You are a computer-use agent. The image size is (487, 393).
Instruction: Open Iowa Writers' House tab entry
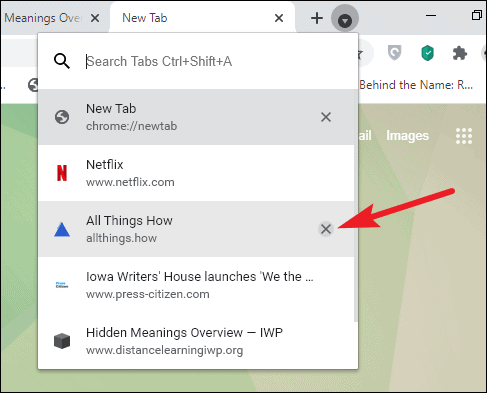click(x=196, y=285)
